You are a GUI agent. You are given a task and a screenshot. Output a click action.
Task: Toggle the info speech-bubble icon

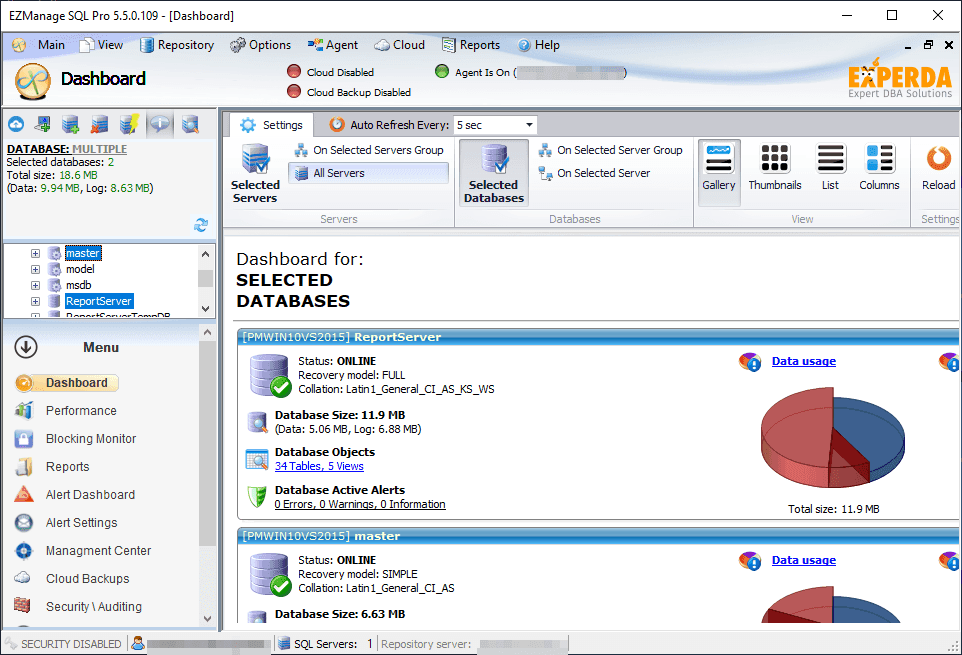point(160,124)
